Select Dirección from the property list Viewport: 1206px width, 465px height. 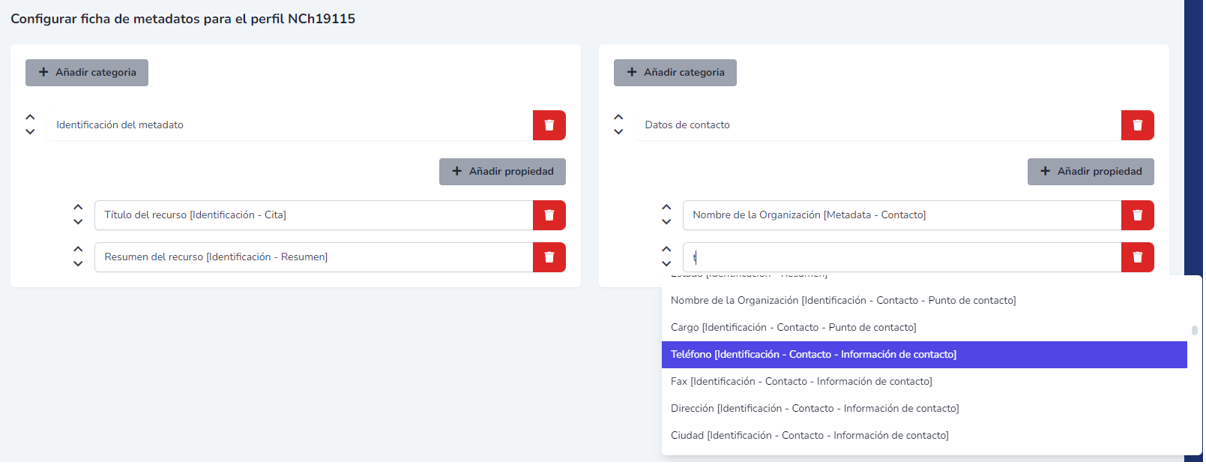923,408
